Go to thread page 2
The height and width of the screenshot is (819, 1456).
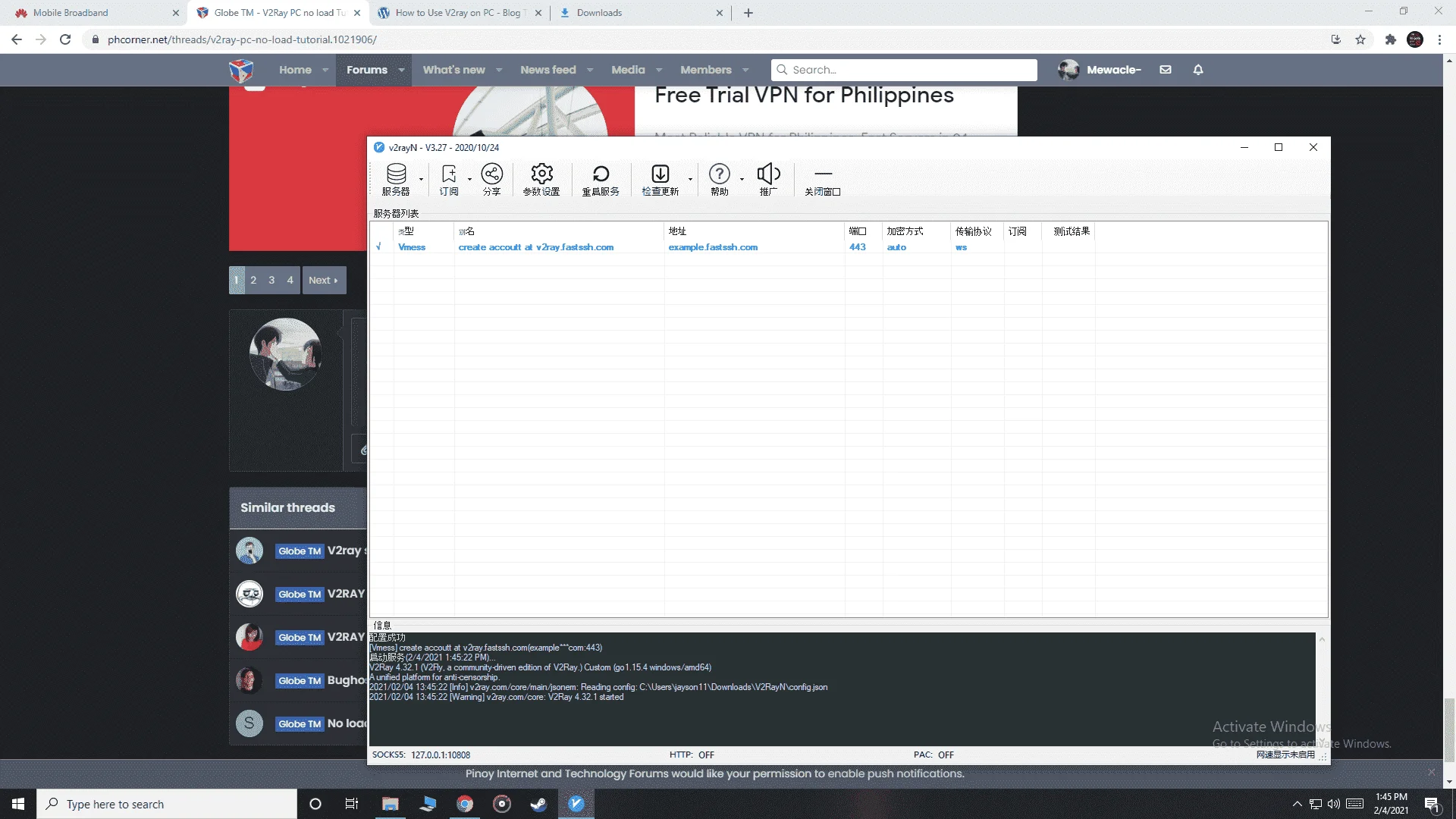[x=253, y=280]
